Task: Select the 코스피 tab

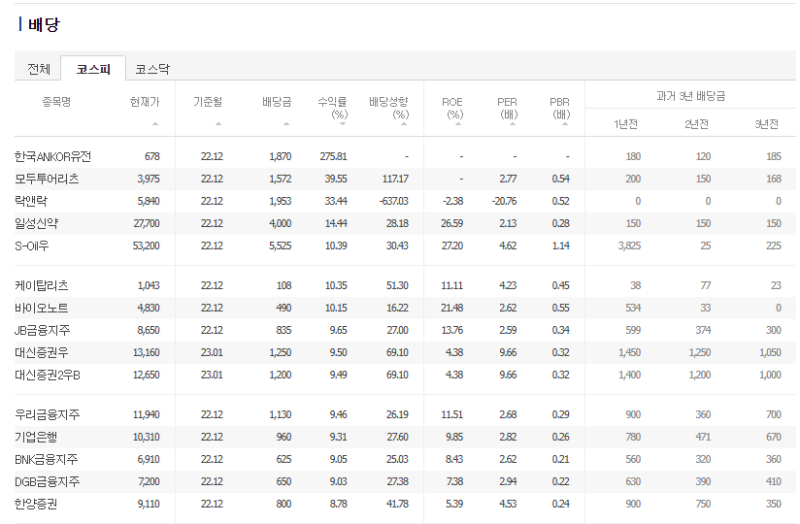Action: (93, 69)
